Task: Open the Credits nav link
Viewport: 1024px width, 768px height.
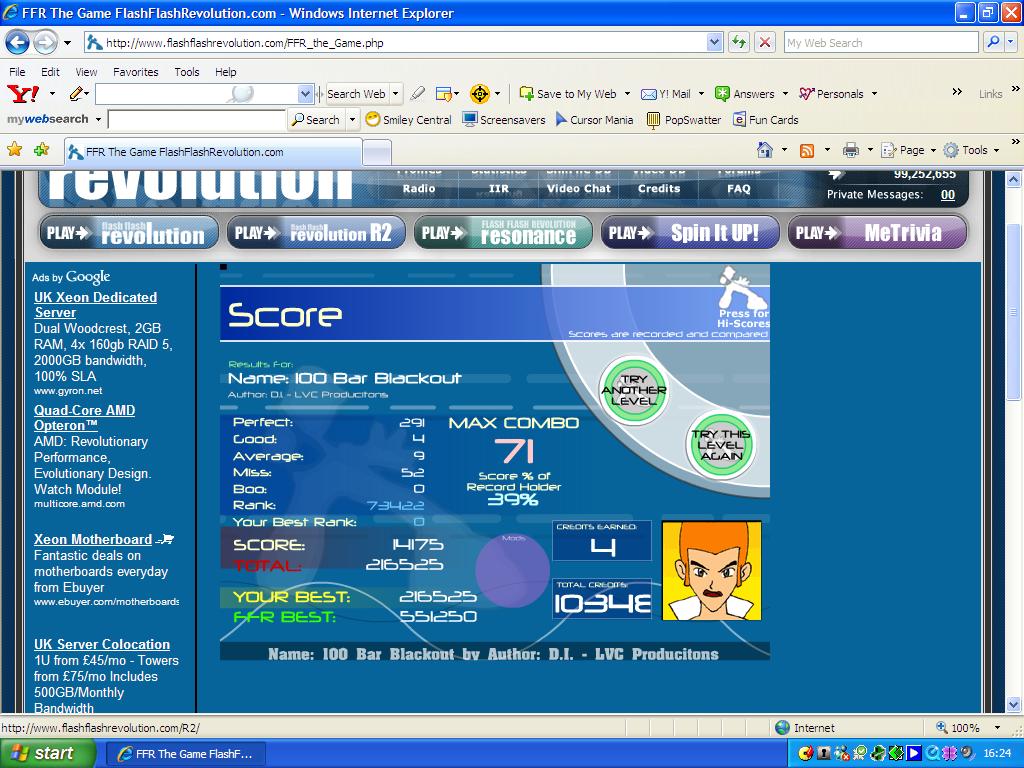Action: pyautogui.click(x=659, y=189)
